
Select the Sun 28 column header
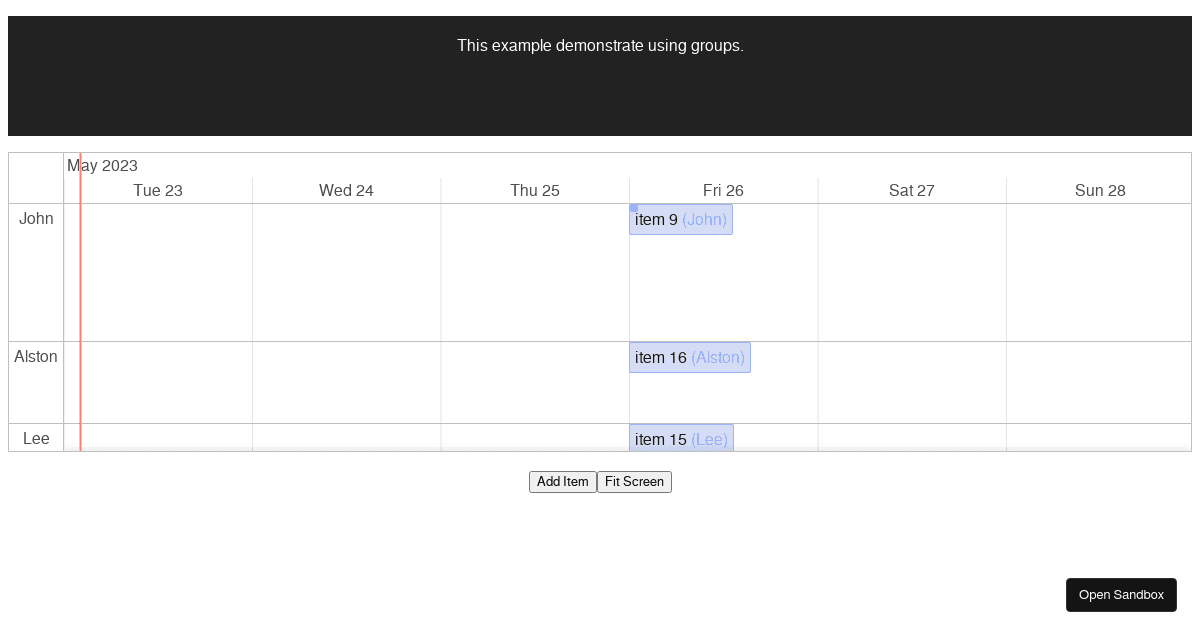(1100, 190)
